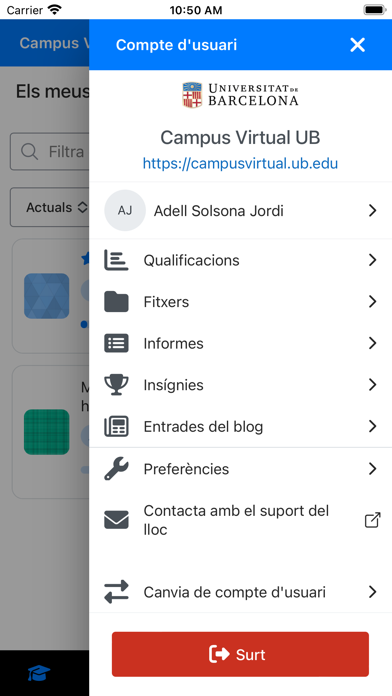Expand Canvia de compte d'usuari chevron
Viewport: 392px width, 696px height.
coord(372,592)
